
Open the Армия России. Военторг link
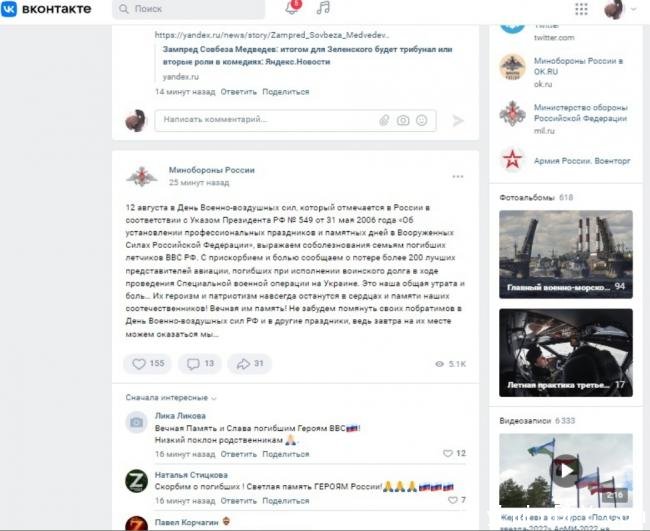[582, 161]
